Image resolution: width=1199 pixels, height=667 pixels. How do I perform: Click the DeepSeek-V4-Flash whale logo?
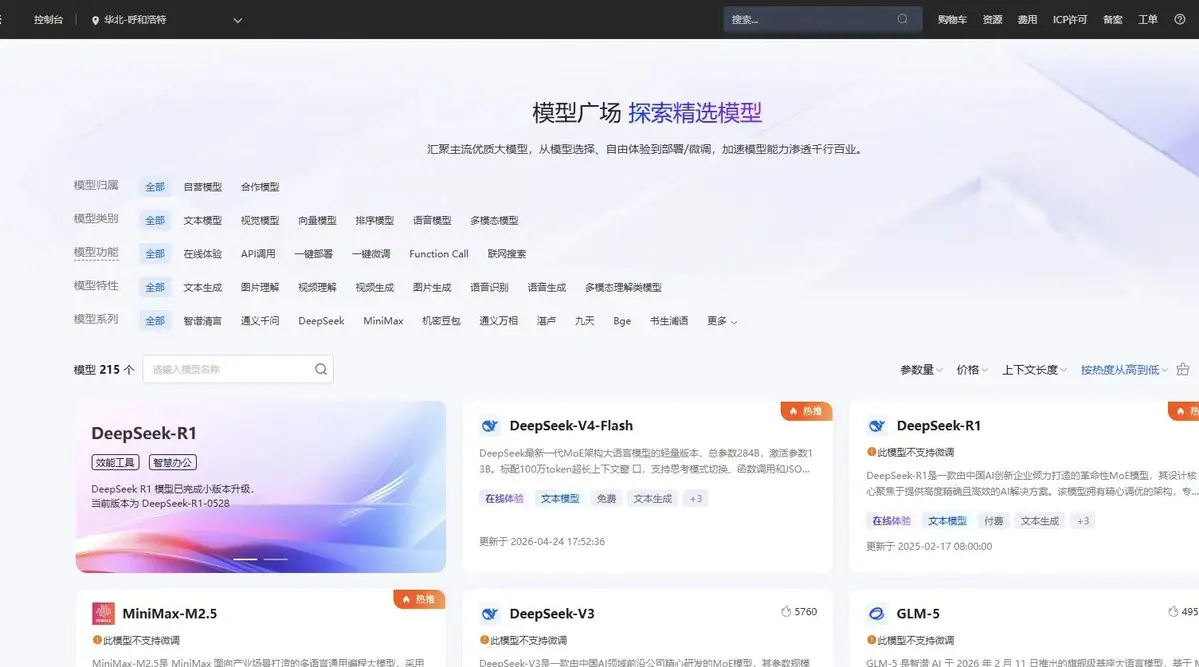pyautogui.click(x=490, y=425)
